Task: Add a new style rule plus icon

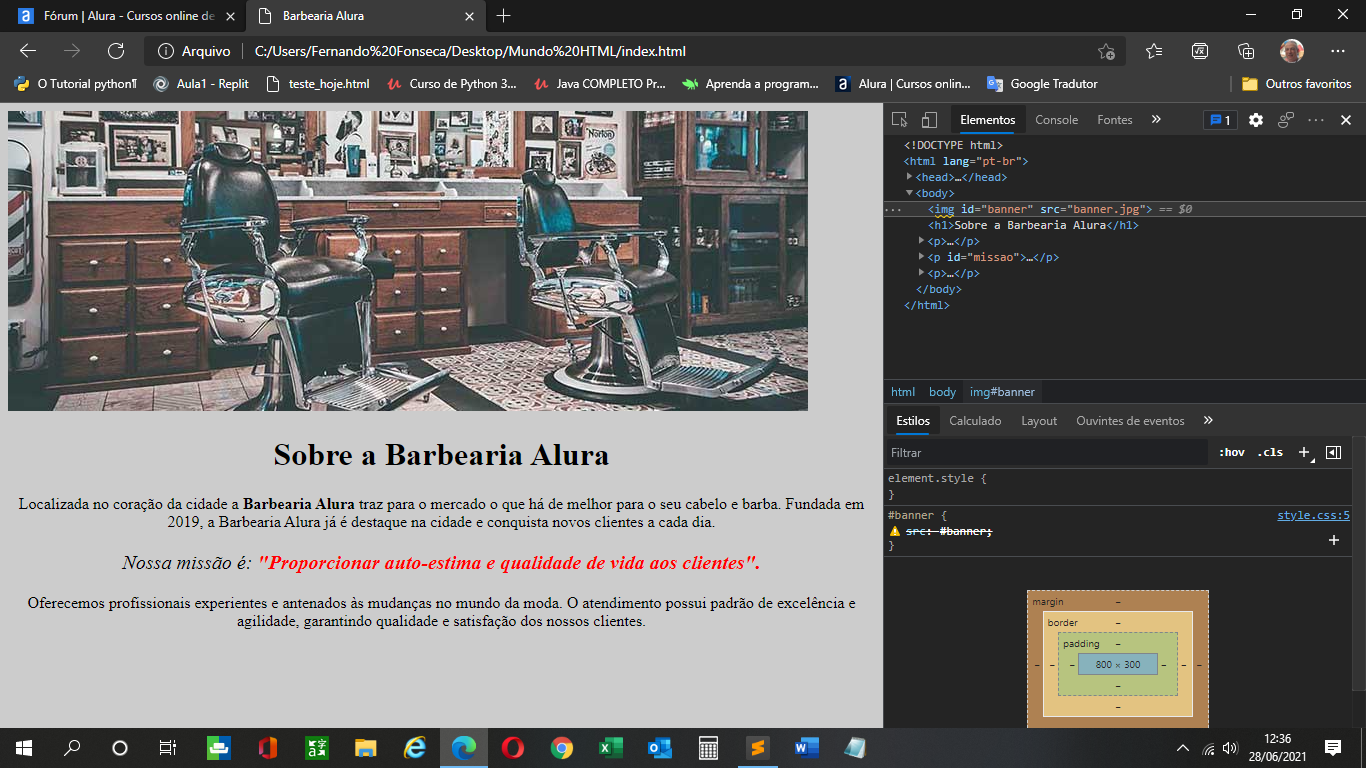Action: point(1305,453)
